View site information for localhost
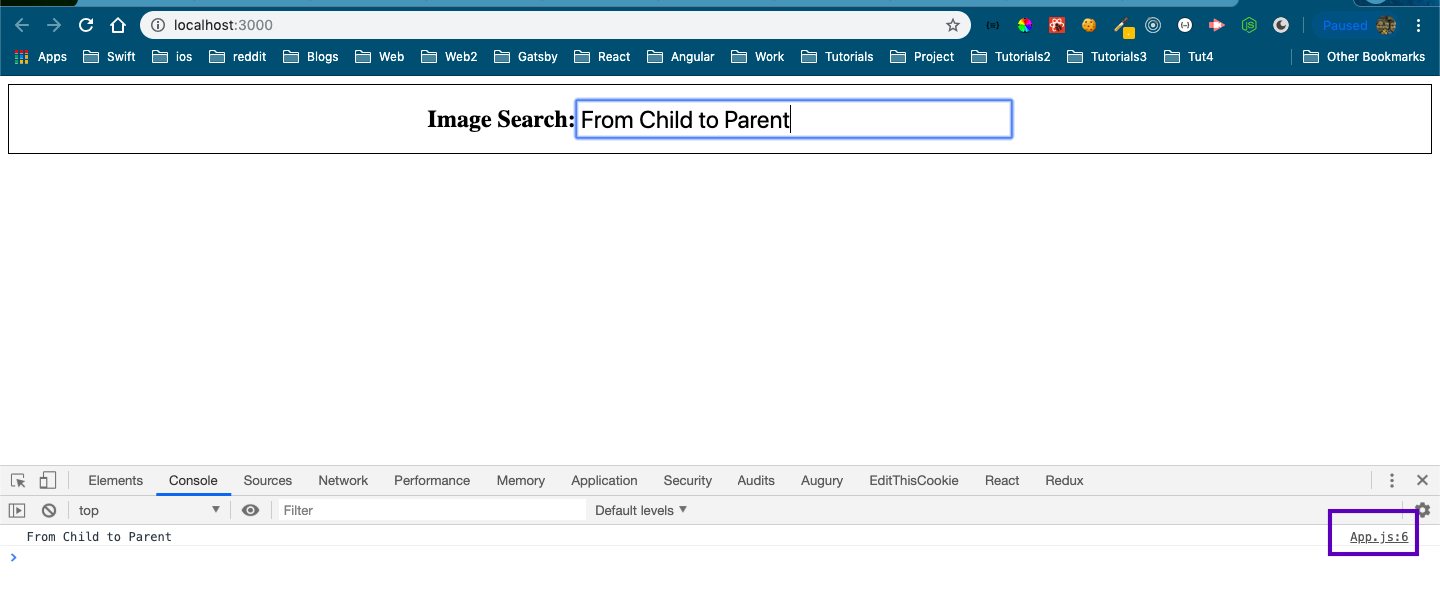Viewport: 1440px width, 594px height. [158, 25]
